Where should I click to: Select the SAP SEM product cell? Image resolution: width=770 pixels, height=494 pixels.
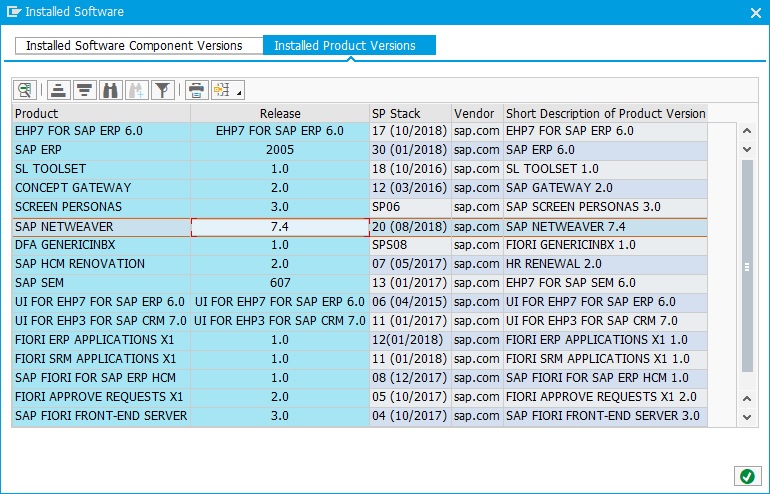click(101, 283)
